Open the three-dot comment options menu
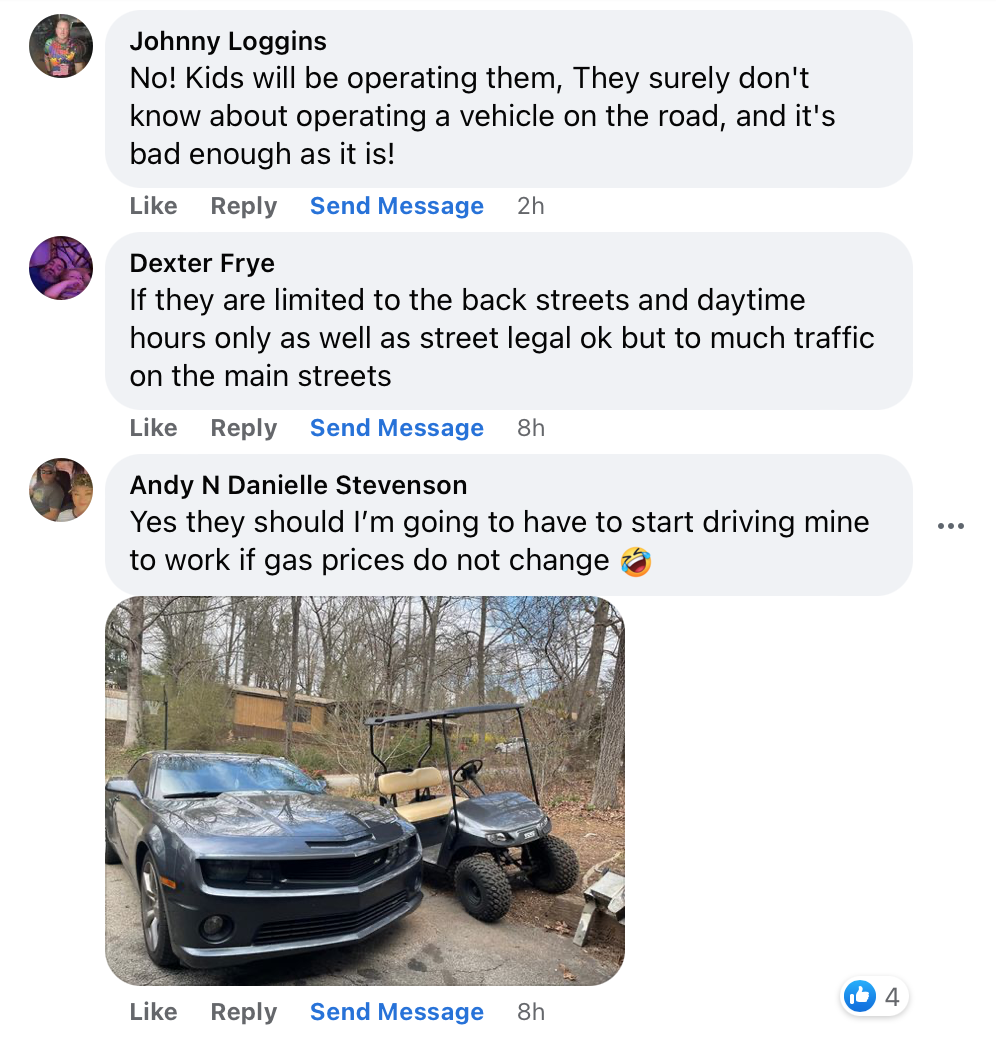The height and width of the screenshot is (1038, 996). [x=951, y=526]
